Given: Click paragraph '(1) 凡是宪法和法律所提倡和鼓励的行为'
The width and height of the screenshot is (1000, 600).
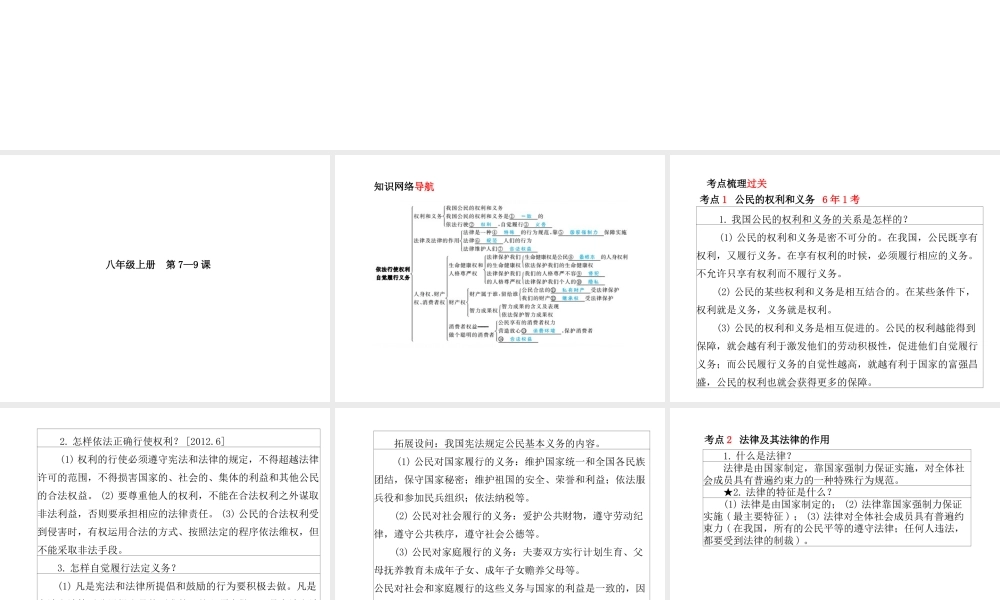Looking at the screenshot, I should click(x=179, y=590).
